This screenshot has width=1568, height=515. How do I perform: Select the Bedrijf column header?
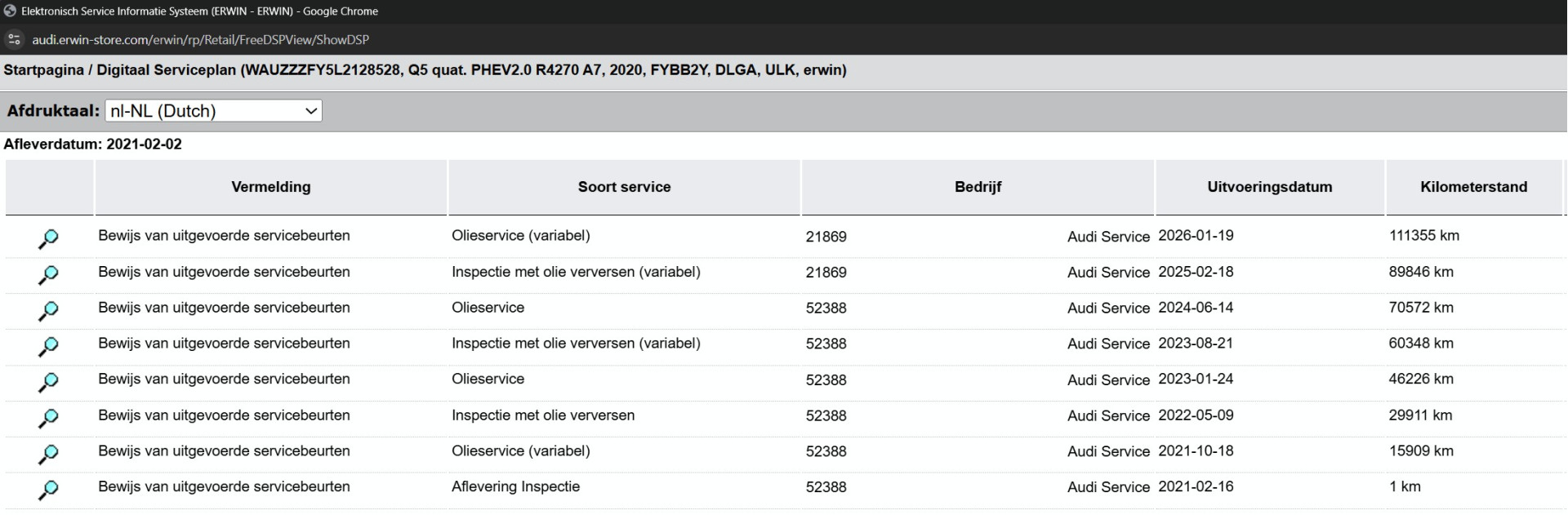tap(978, 187)
